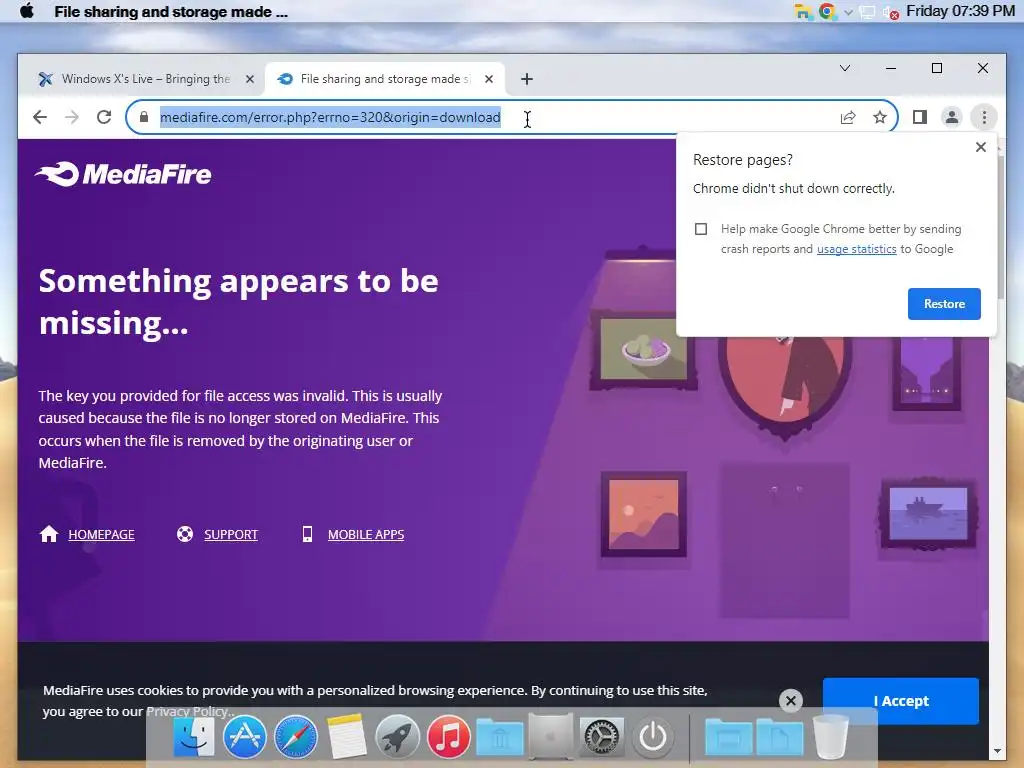The height and width of the screenshot is (768, 1024).
Task: Open Safari compass icon in dock
Action: click(295, 737)
